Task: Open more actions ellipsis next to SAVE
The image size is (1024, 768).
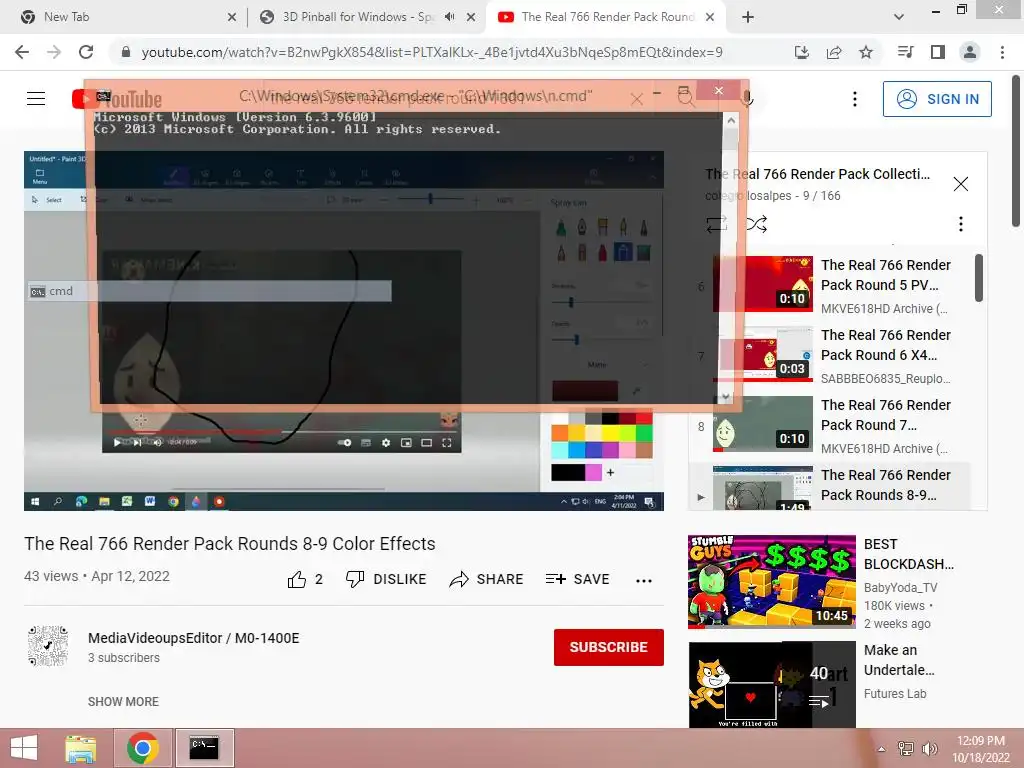Action: point(644,581)
